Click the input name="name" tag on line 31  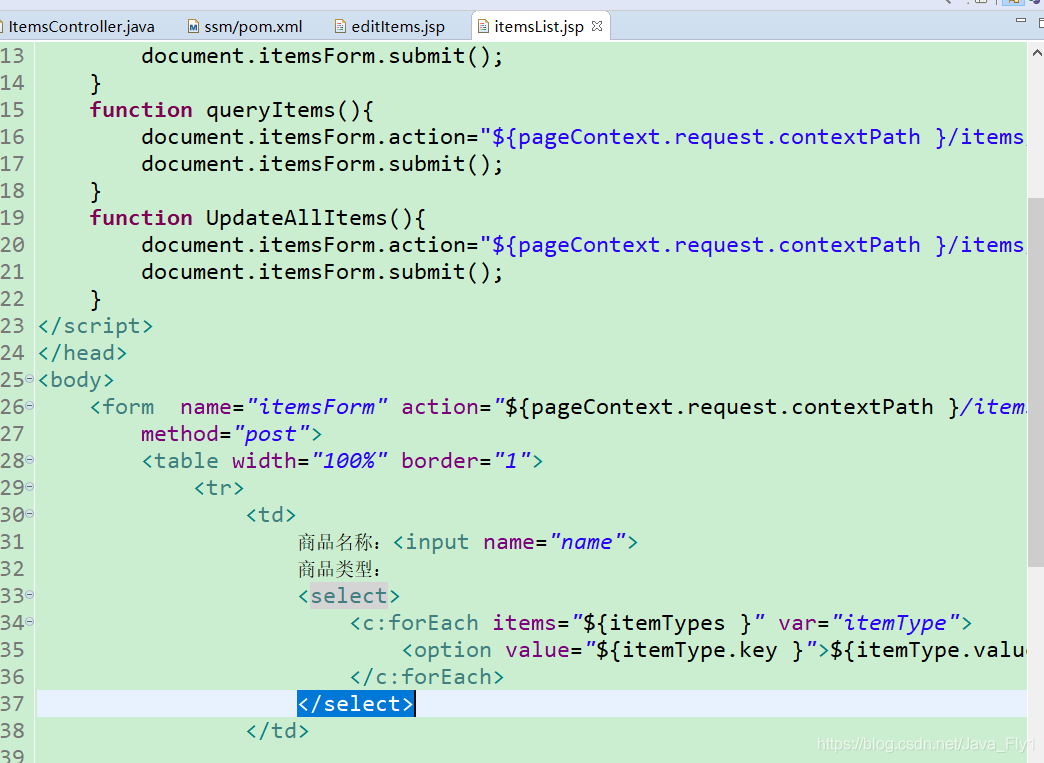pos(515,542)
